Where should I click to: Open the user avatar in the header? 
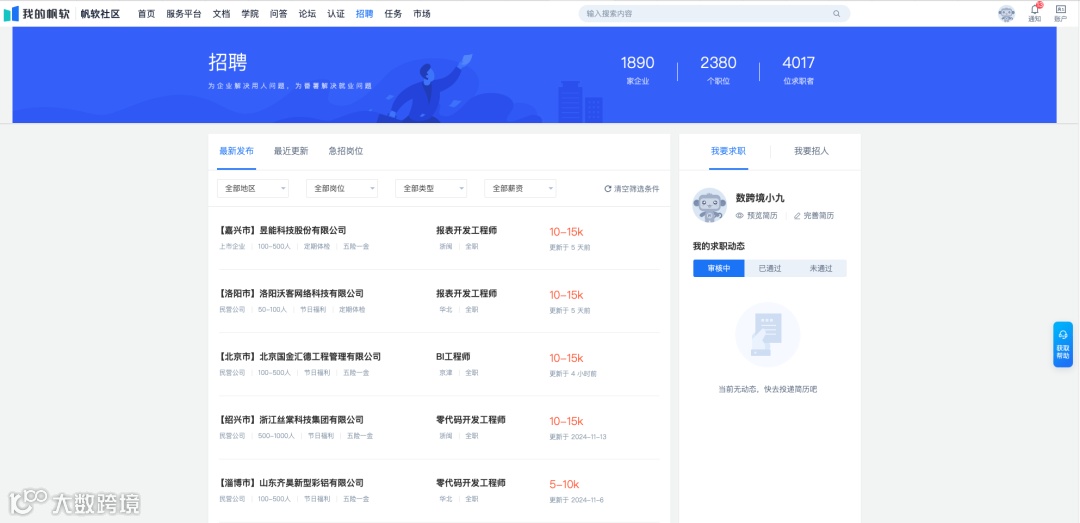click(1006, 14)
